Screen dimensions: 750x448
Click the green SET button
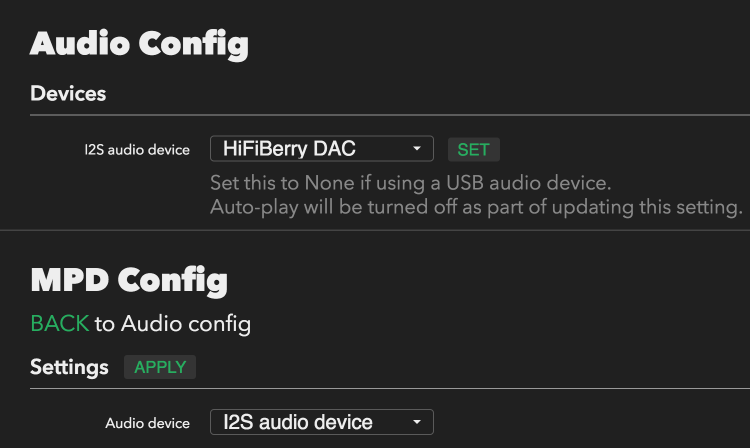click(474, 150)
